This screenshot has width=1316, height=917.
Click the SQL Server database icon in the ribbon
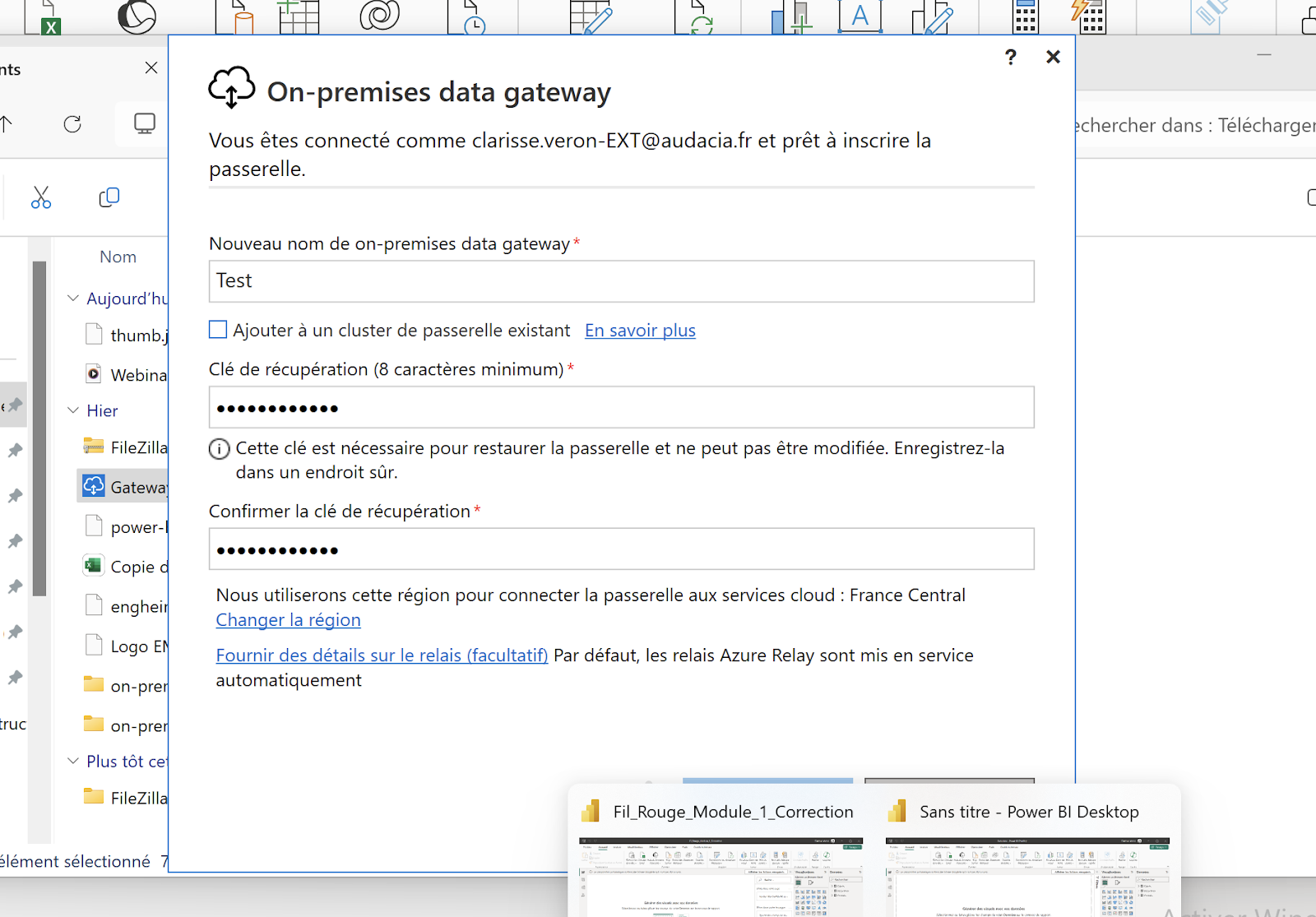click(x=234, y=17)
